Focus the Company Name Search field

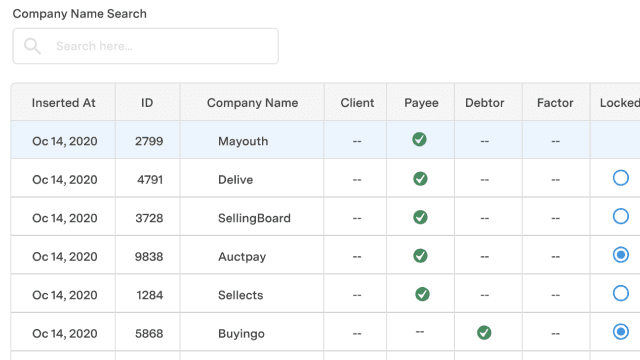pyautogui.click(x=146, y=46)
